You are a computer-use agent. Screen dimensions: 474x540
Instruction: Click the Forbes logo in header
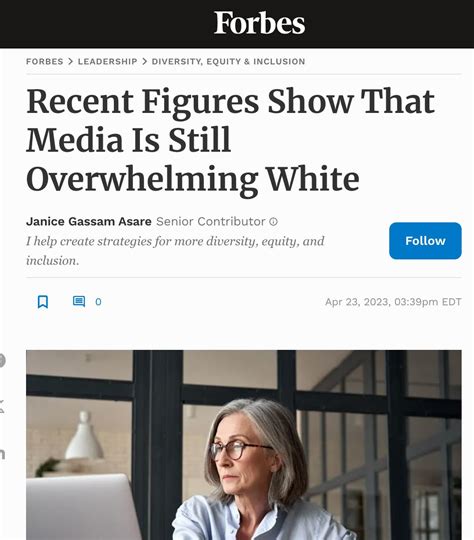[x=259, y=23]
